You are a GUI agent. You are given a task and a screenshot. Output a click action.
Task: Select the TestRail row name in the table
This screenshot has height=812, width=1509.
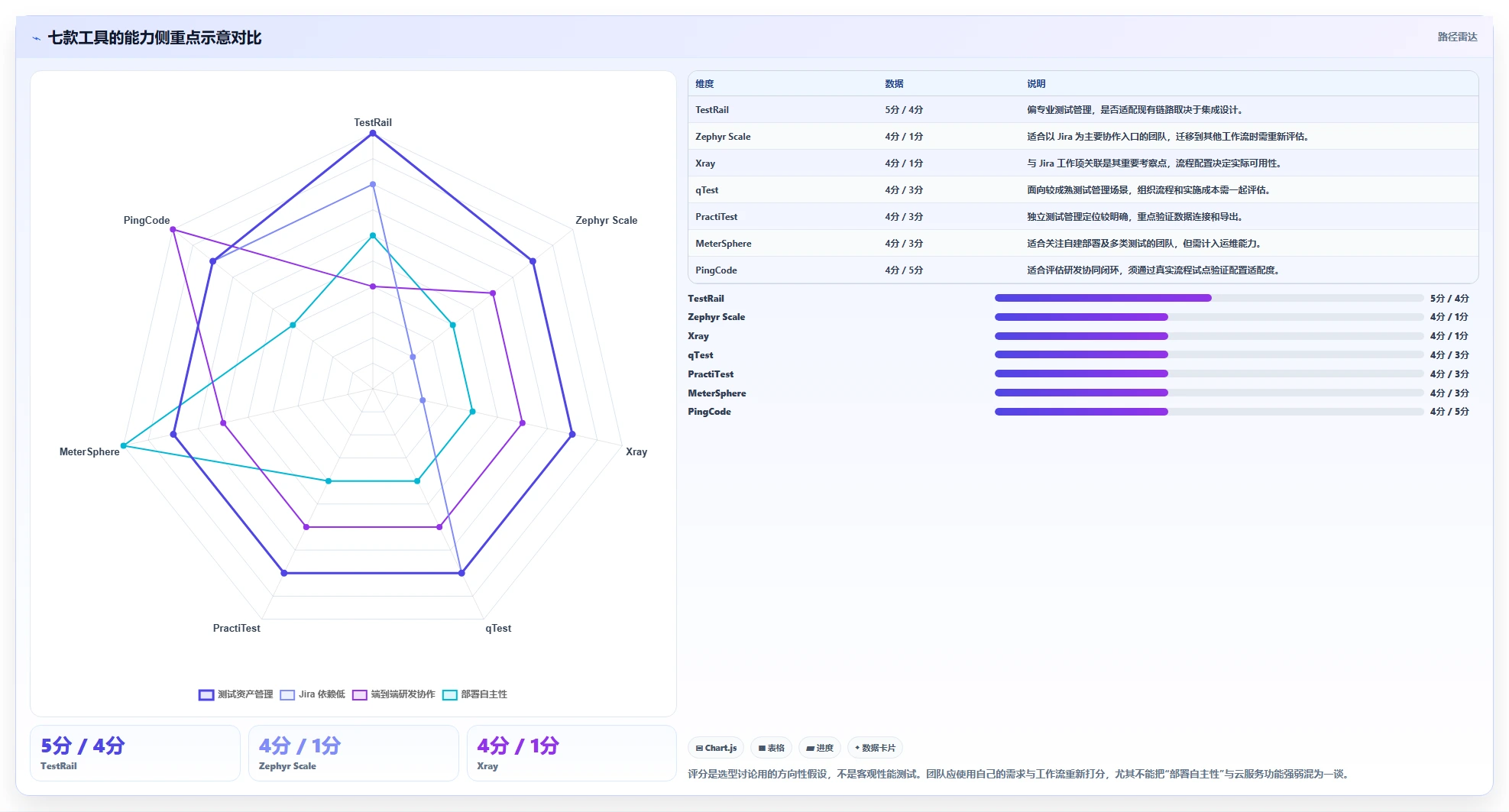[x=712, y=110]
